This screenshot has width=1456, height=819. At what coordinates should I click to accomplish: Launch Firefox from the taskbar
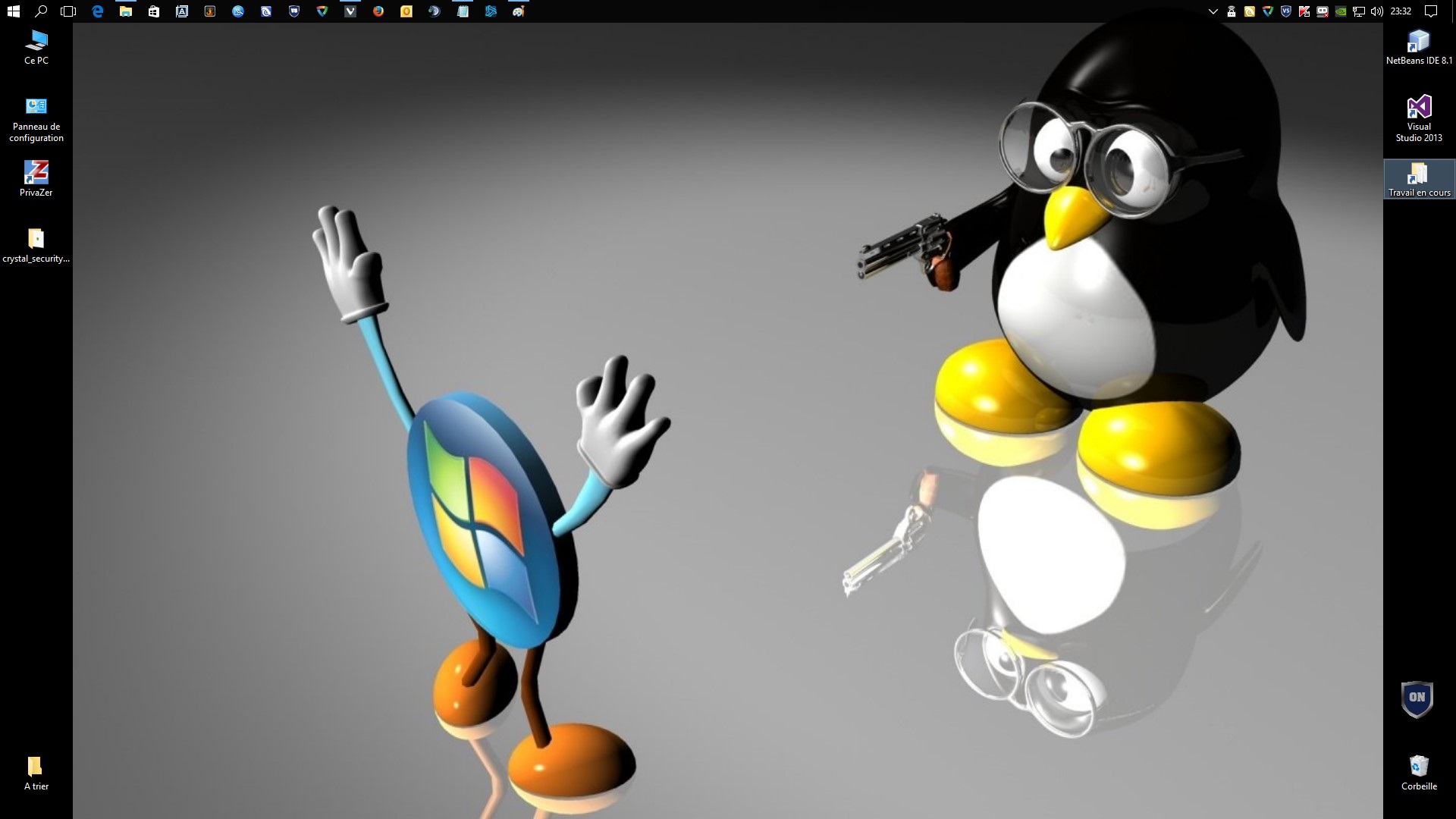[x=378, y=11]
